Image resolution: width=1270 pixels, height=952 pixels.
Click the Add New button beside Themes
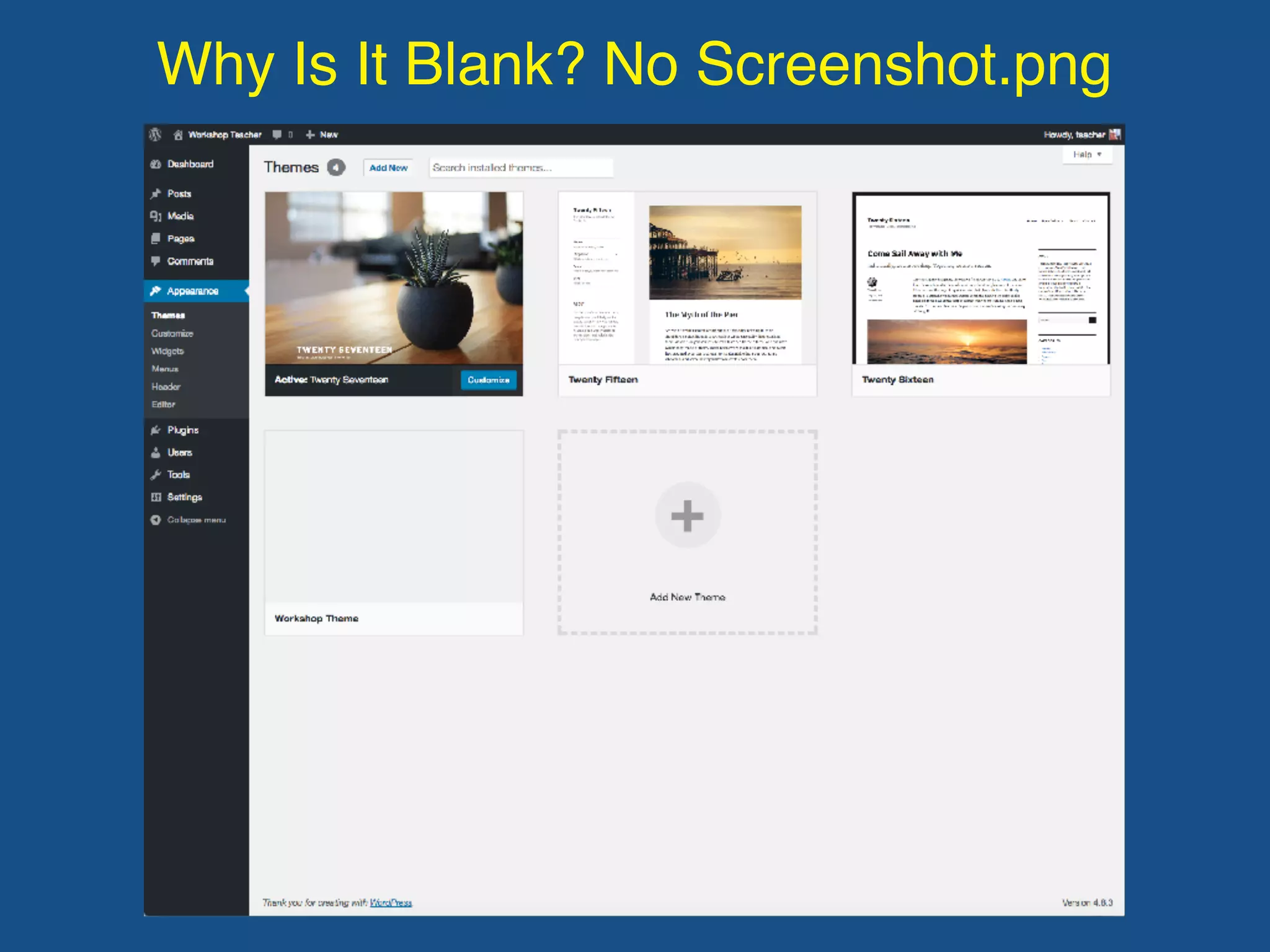click(389, 167)
